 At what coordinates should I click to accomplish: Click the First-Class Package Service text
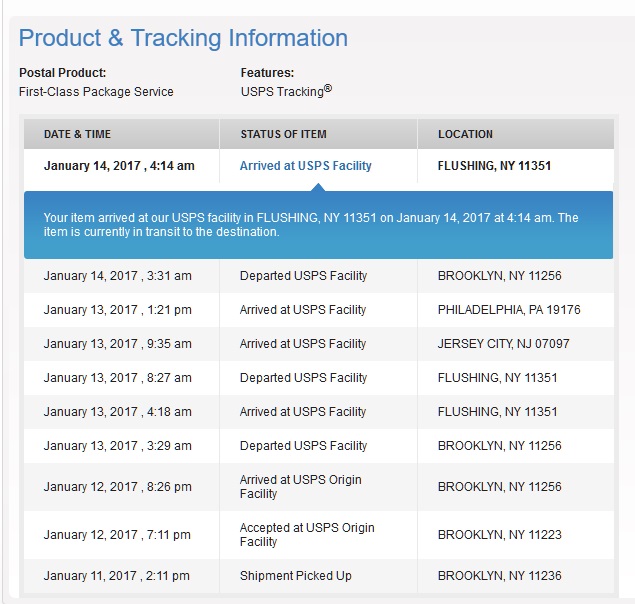click(96, 92)
